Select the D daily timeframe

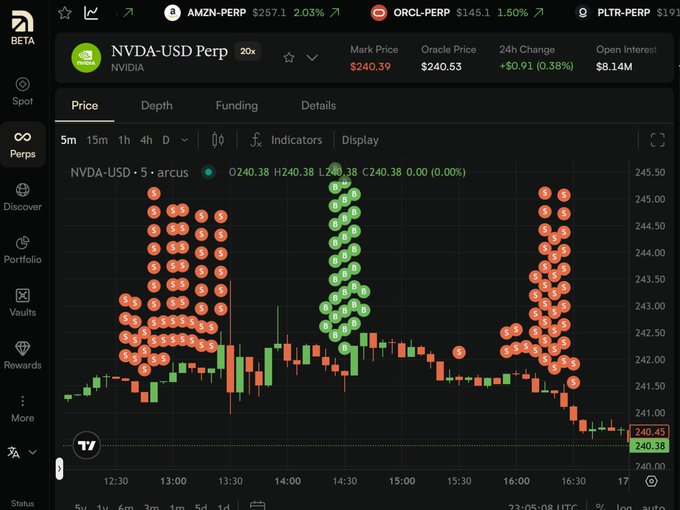coord(166,140)
